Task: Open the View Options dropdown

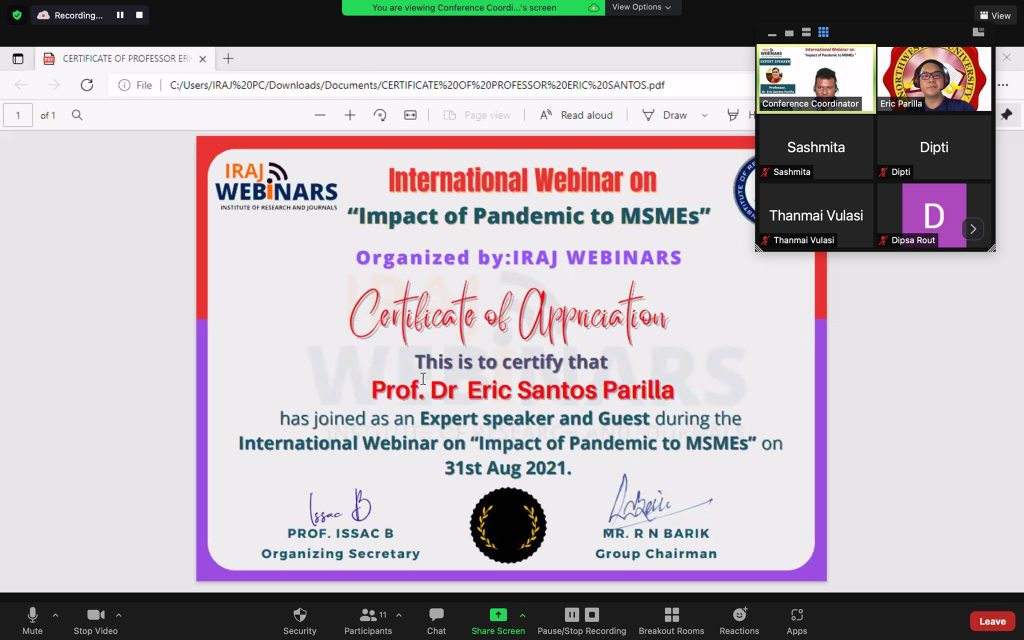Action: [641, 7]
